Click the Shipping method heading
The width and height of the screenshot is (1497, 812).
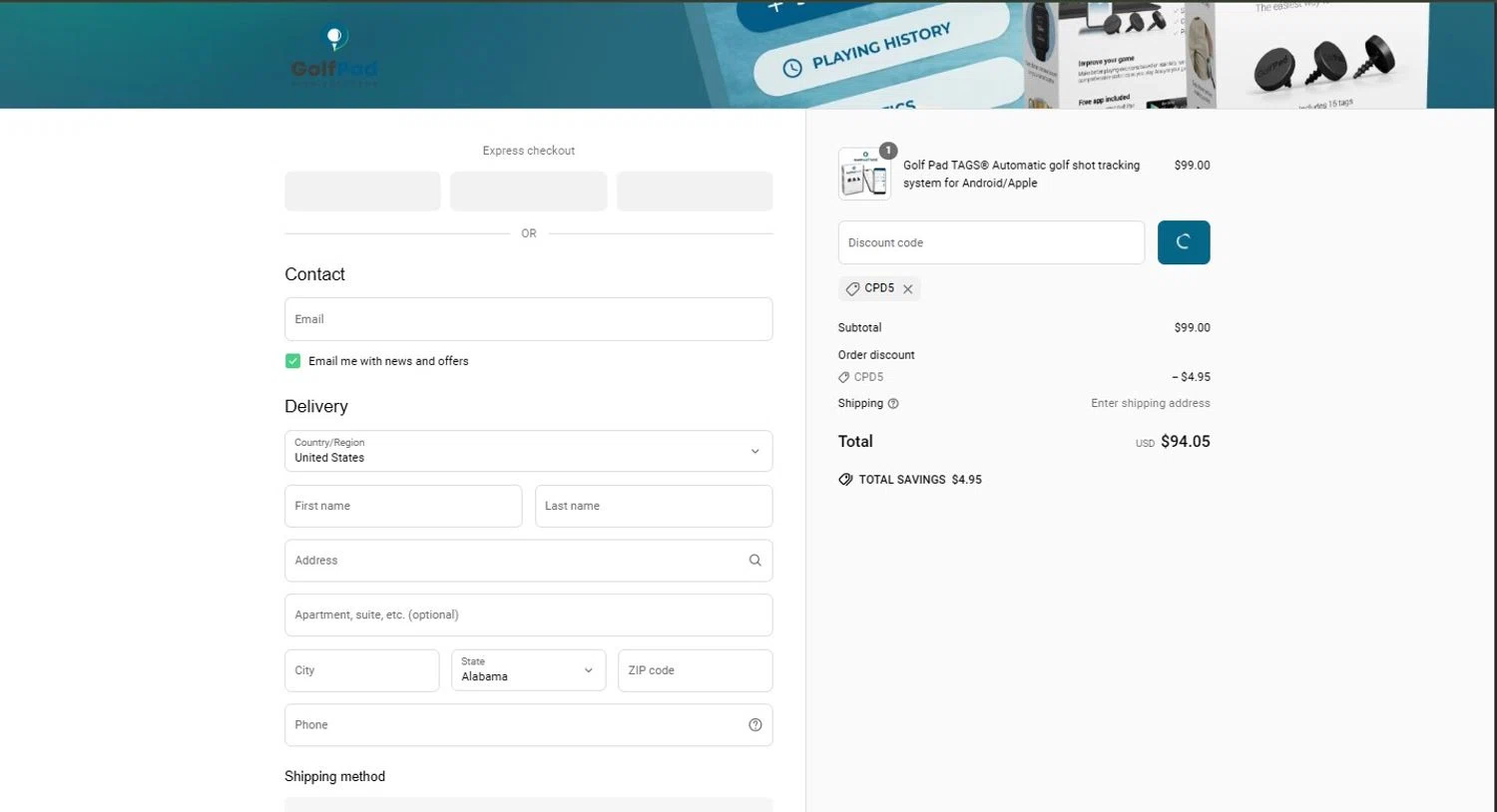[334, 777]
